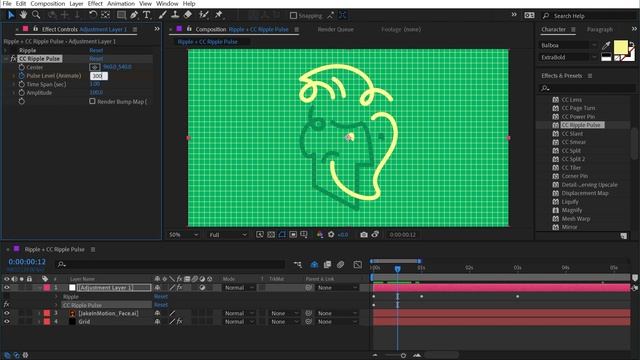640x360 pixels.
Task: Toggle Pulse Level stopwatch
Action: click(x=22, y=76)
